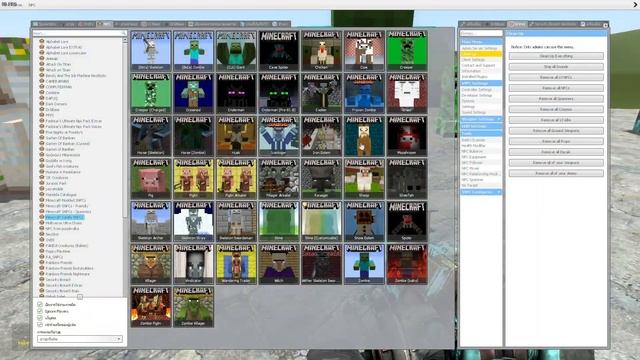This screenshot has width=640, height=360.
Task: Spawn the Husk NPC
Action: (236, 136)
